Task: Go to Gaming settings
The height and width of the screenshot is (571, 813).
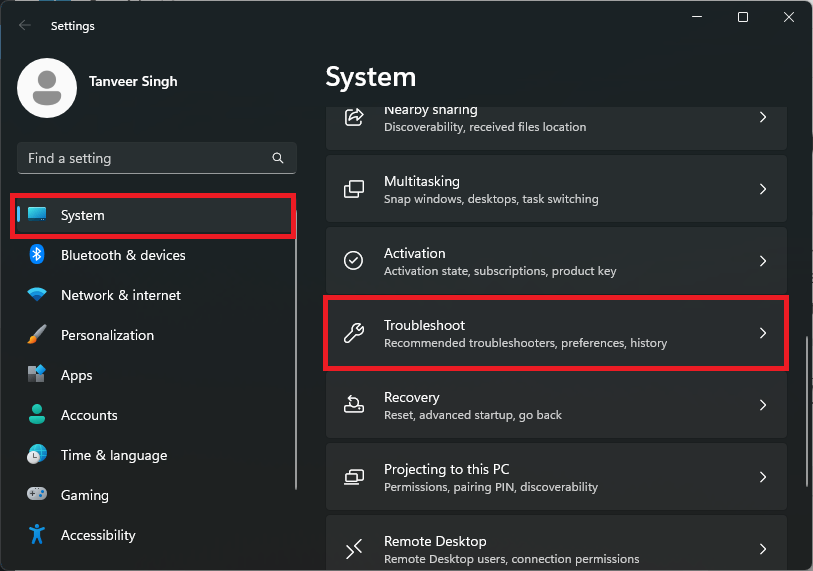Action: click(x=154, y=495)
